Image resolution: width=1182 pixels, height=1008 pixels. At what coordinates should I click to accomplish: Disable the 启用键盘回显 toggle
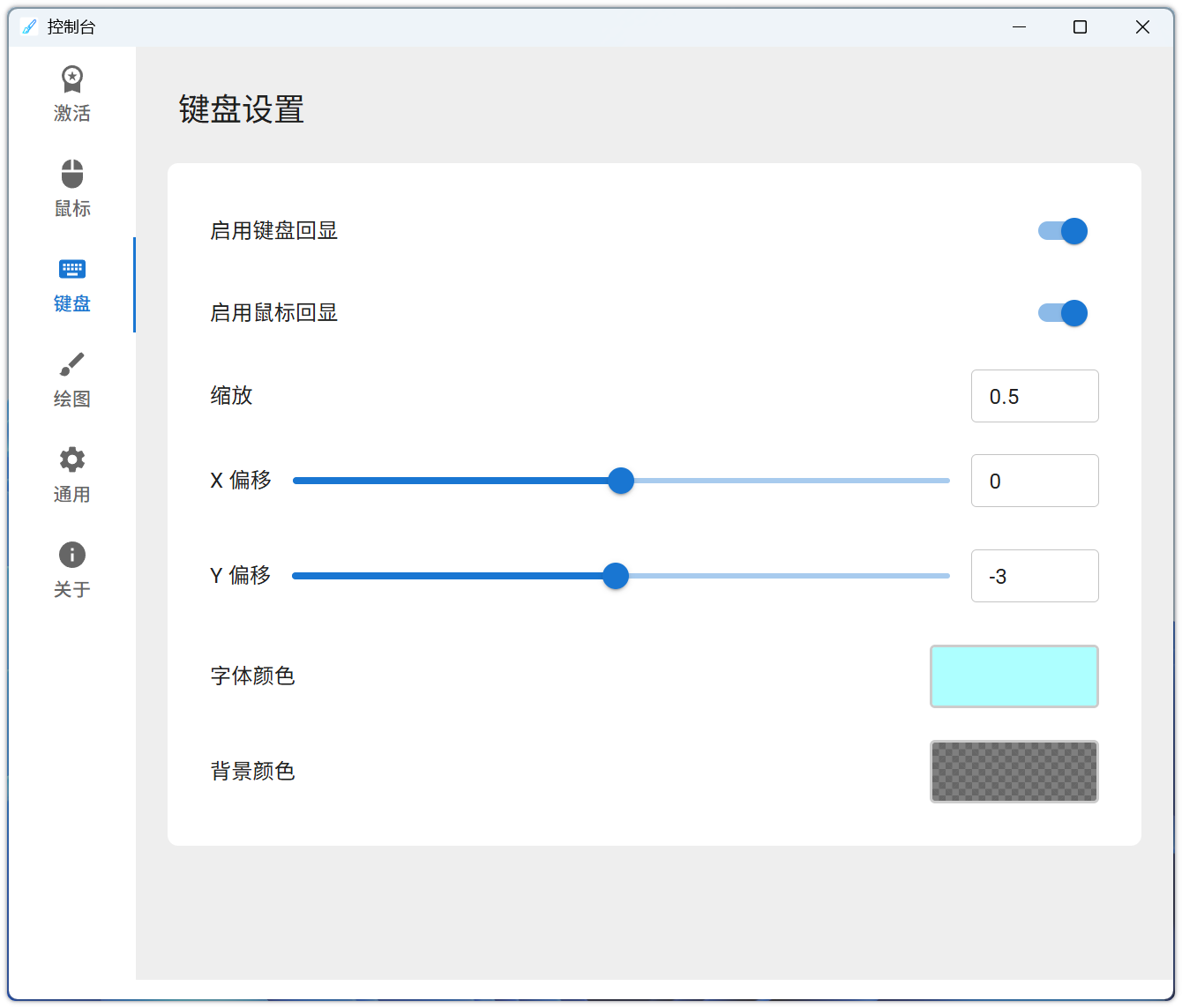pos(1063,231)
